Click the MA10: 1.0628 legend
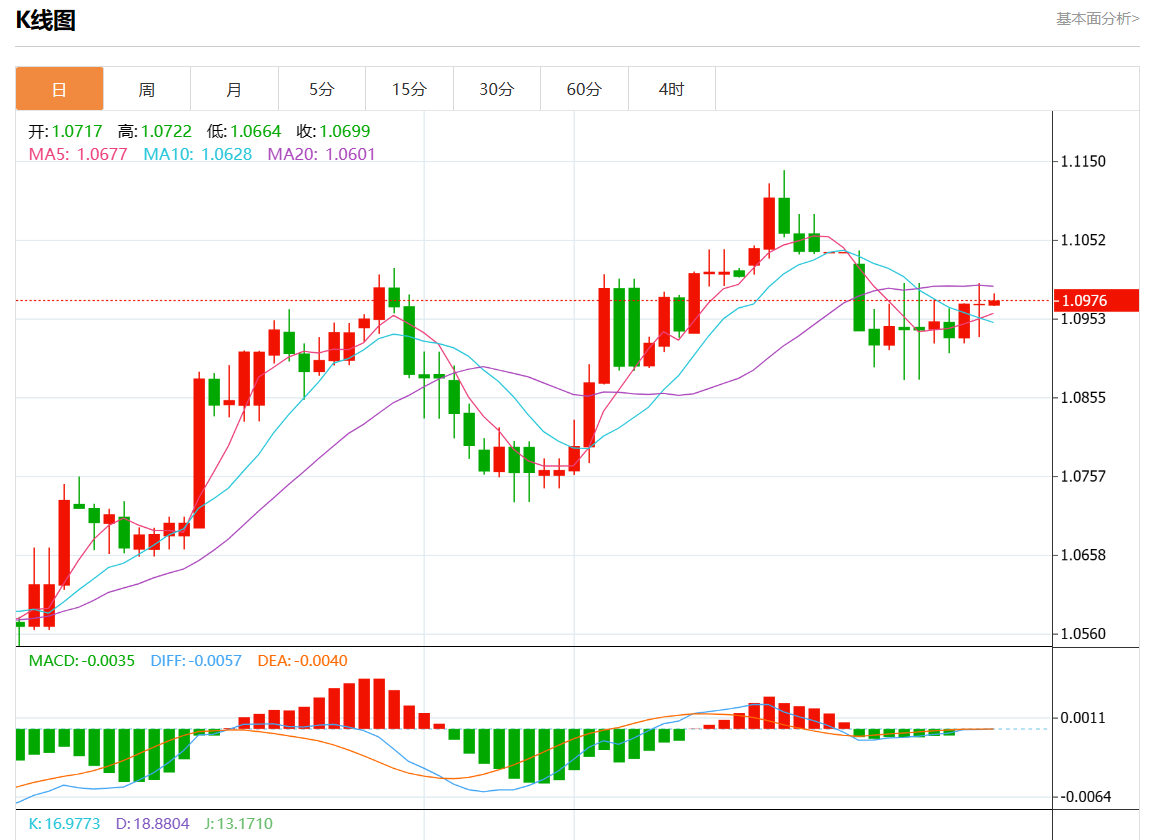 (197, 154)
